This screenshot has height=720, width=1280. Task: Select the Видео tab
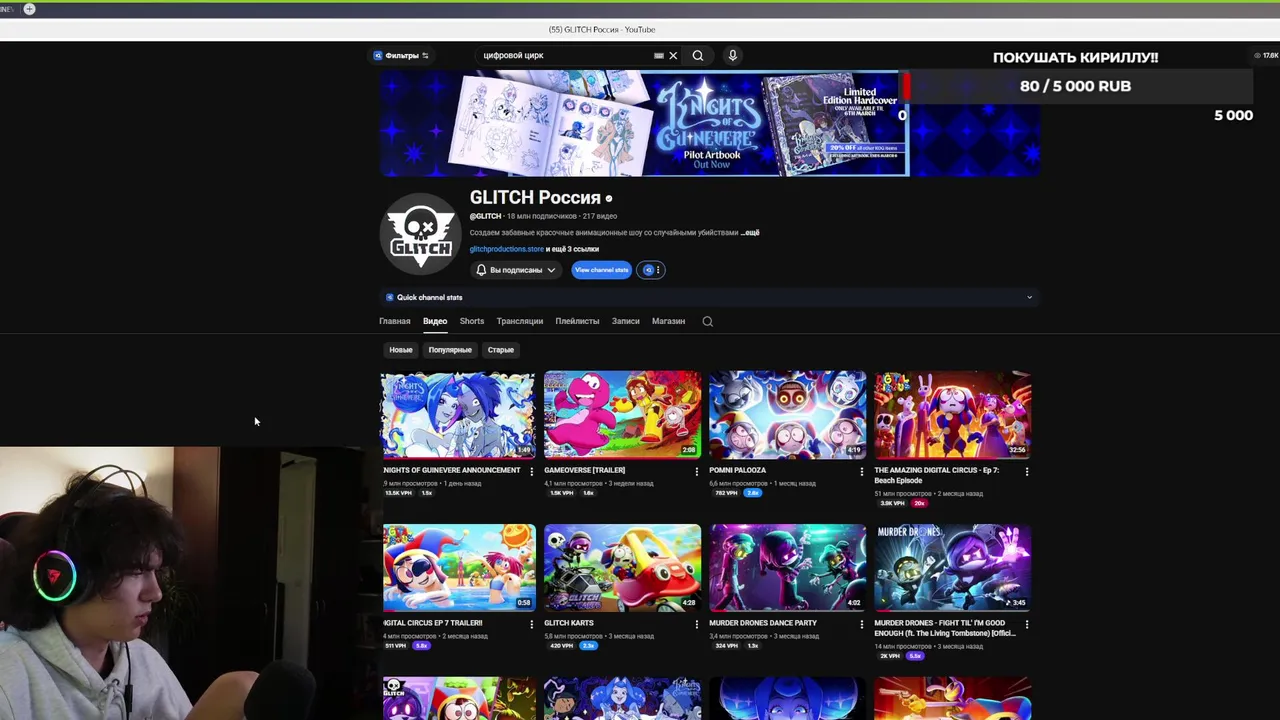coord(435,321)
